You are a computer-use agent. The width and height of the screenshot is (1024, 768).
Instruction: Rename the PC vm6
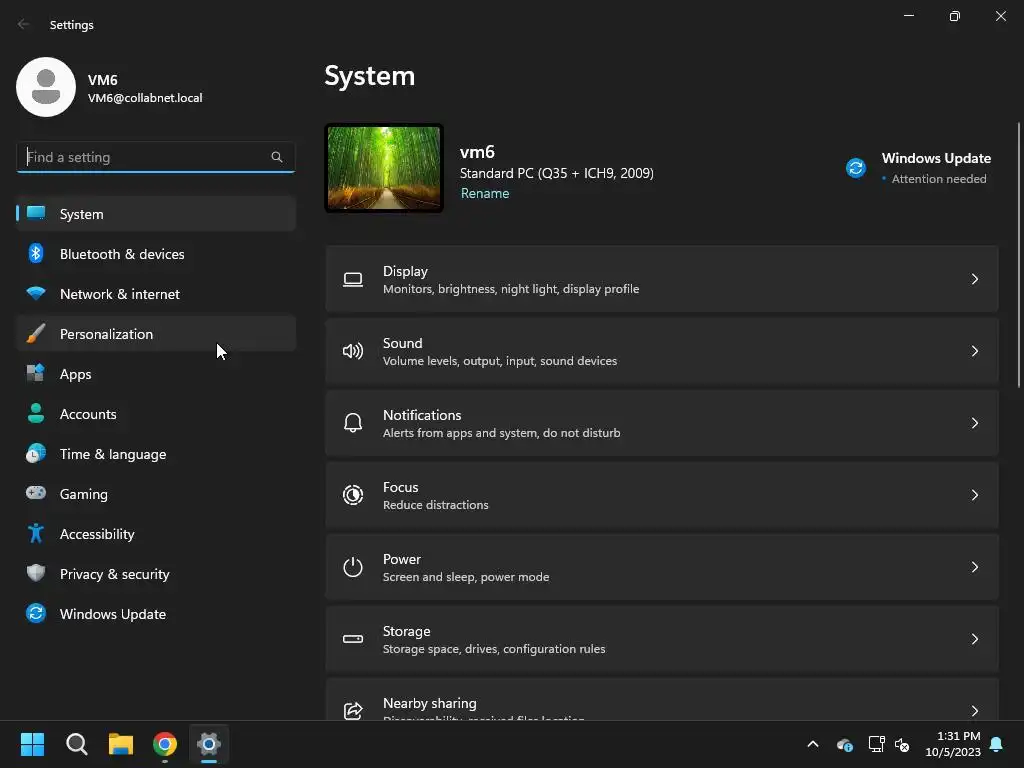[485, 193]
